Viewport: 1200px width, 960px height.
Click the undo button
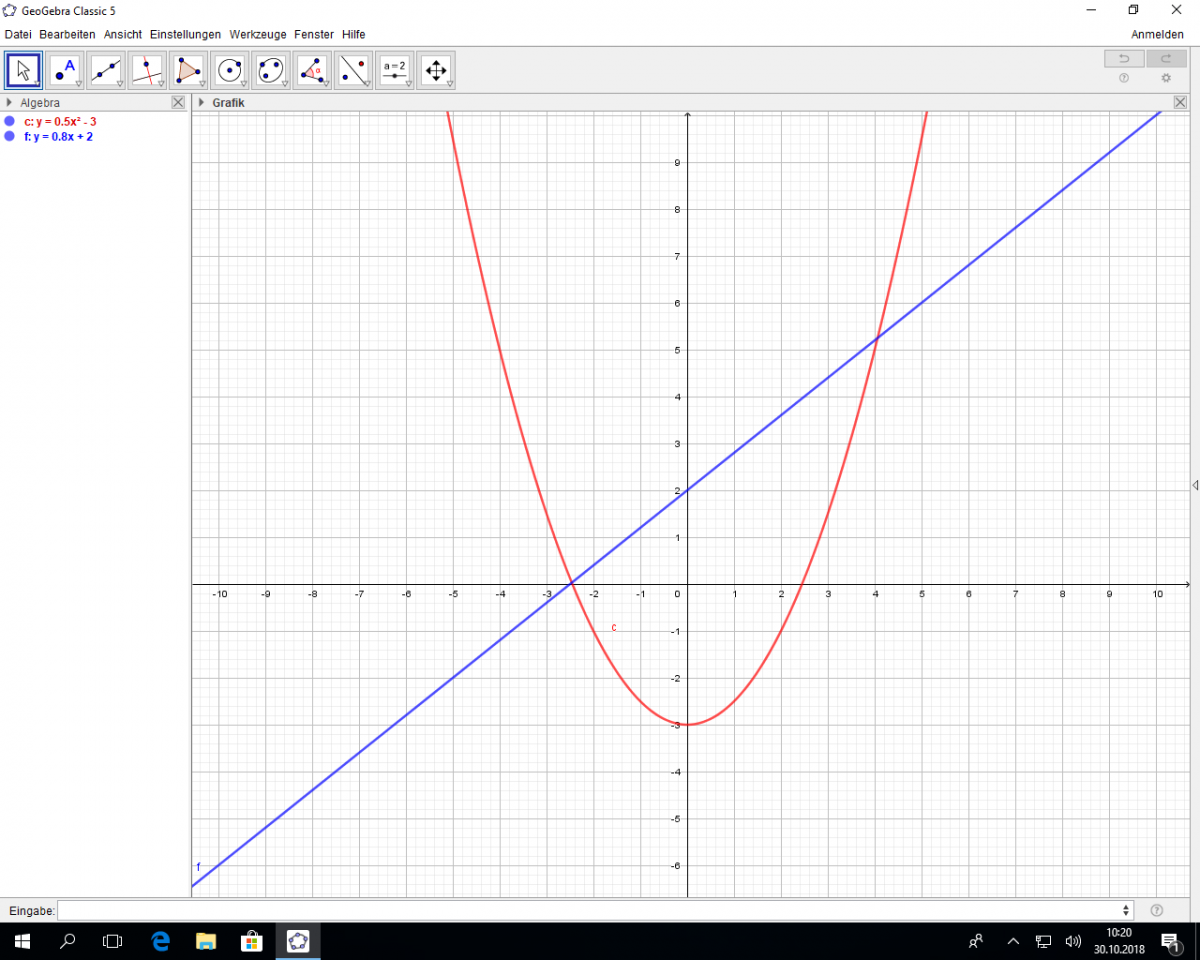pyautogui.click(x=1123, y=59)
